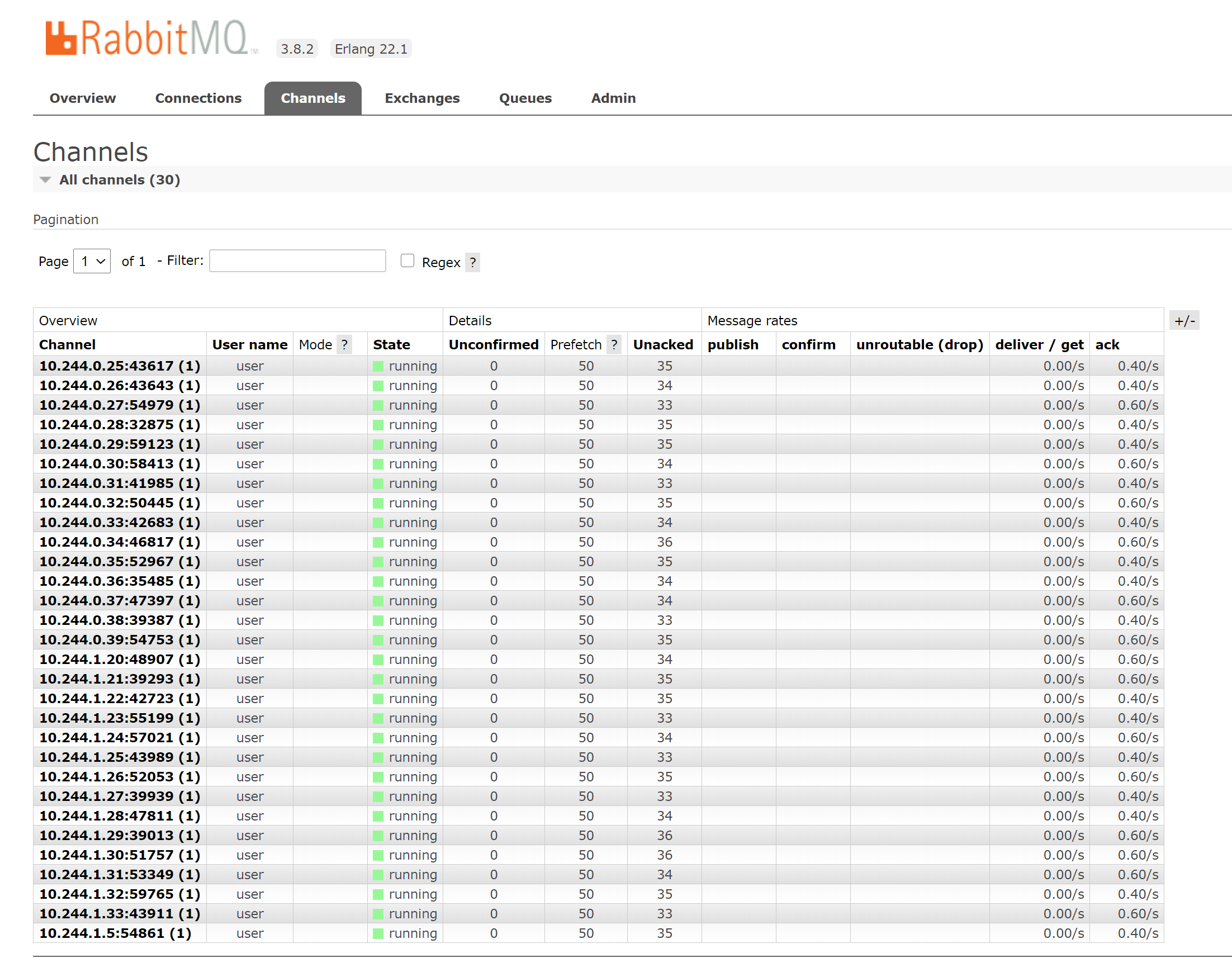Focus the Filter input field
Viewport: 1232px width, 958px height.
click(297, 260)
